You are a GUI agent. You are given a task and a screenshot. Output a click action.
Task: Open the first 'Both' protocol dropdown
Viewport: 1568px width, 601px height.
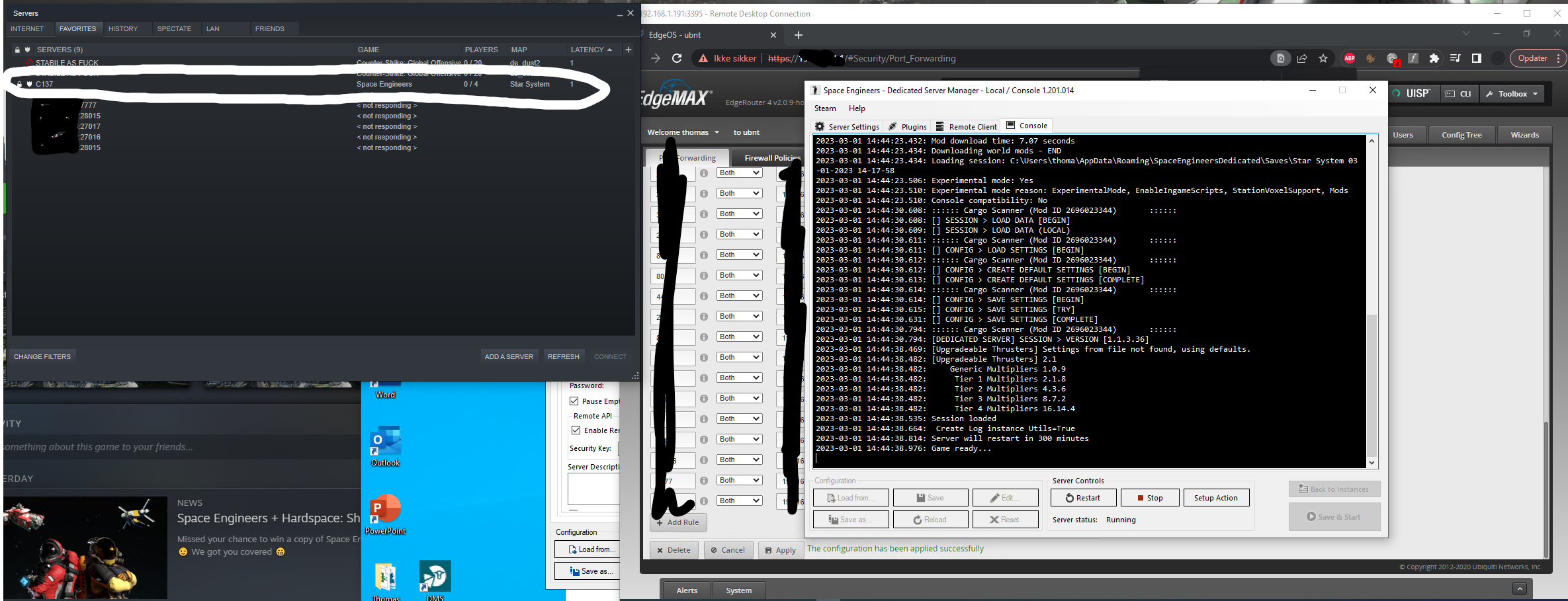tap(739, 173)
